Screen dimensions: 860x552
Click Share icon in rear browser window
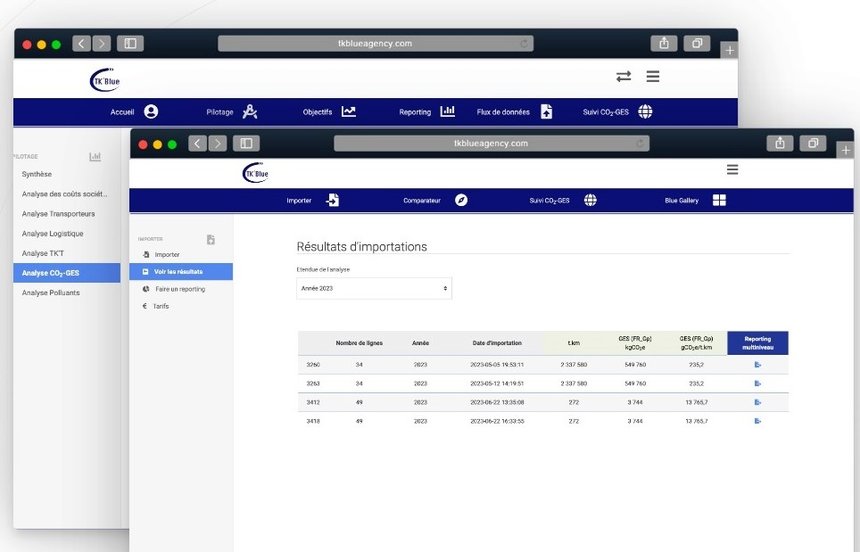[664, 43]
